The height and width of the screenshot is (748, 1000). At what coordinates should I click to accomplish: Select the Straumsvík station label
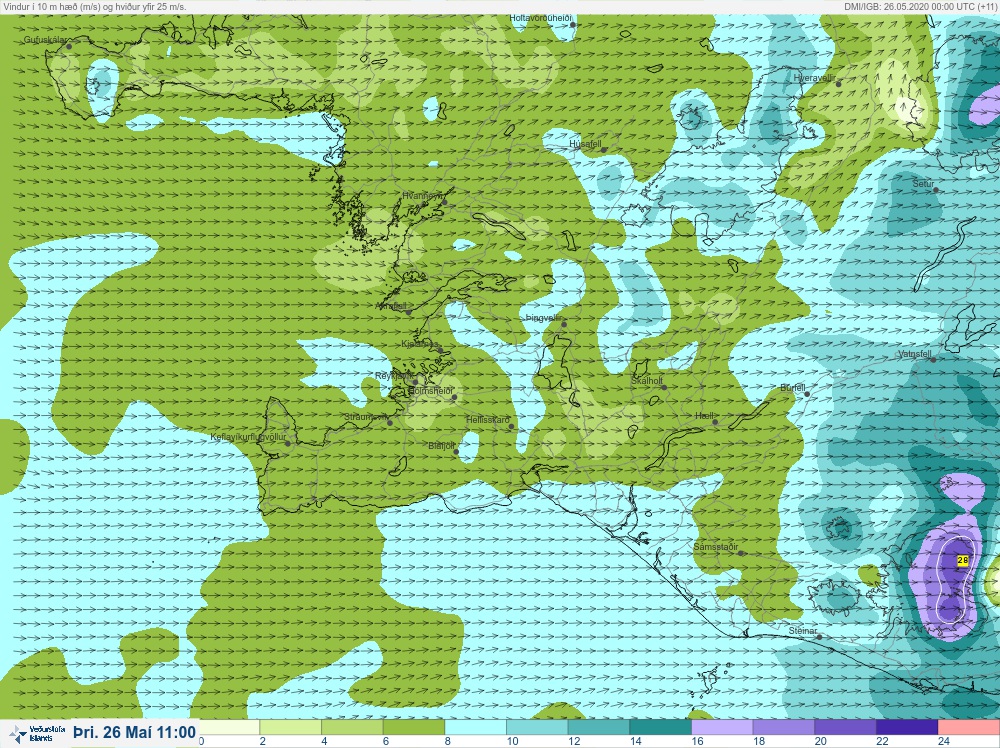pyautogui.click(x=366, y=416)
